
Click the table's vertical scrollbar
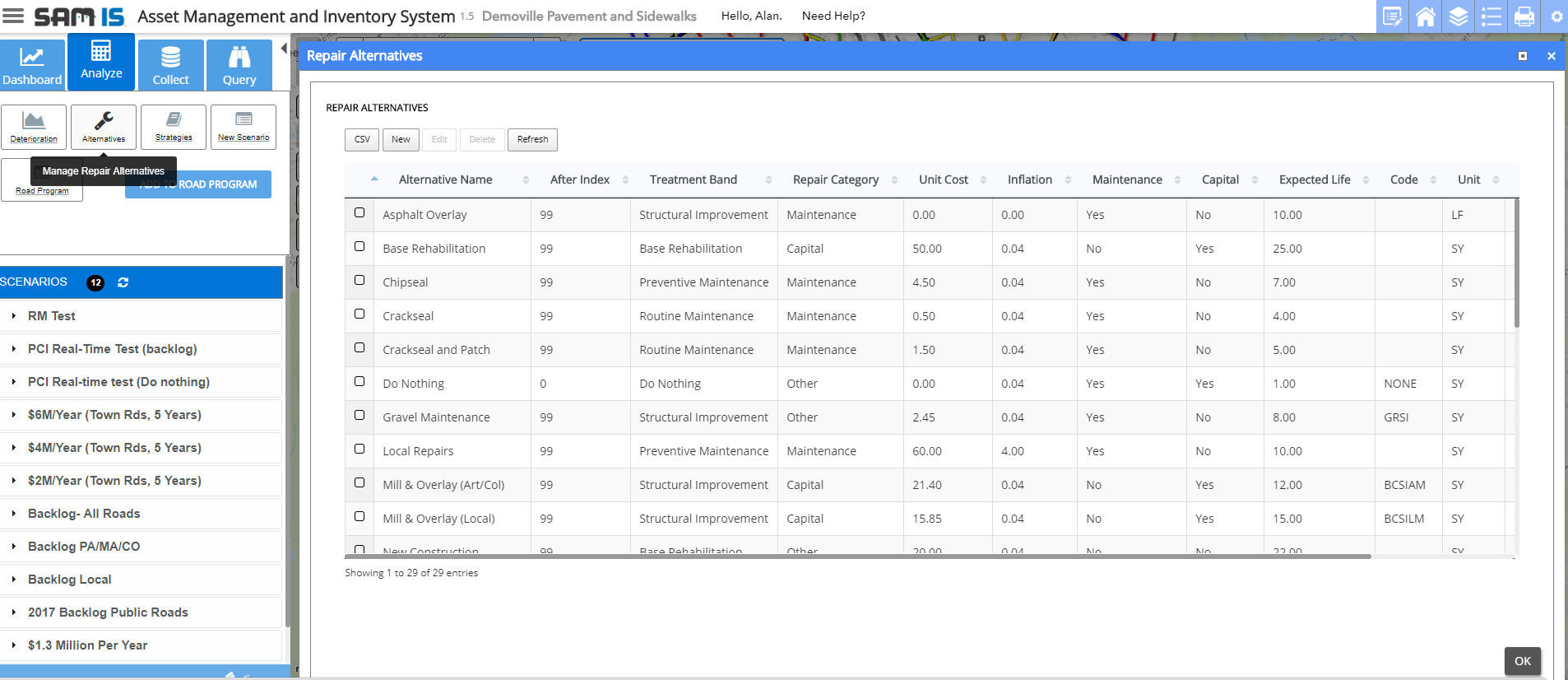[x=1516, y=263]
